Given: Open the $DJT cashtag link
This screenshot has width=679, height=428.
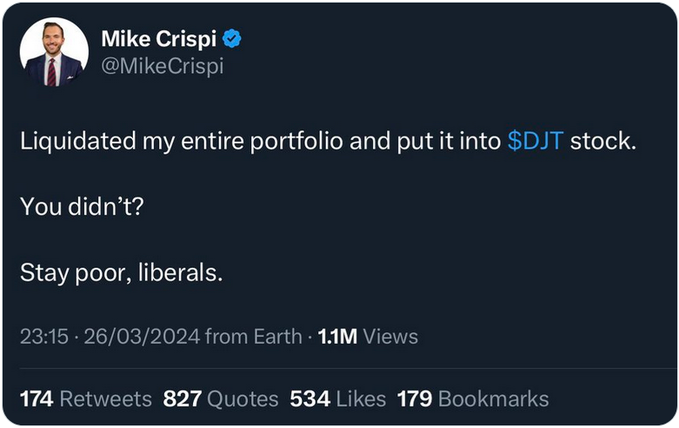Looking at the screenshot, I should point(536,141).
